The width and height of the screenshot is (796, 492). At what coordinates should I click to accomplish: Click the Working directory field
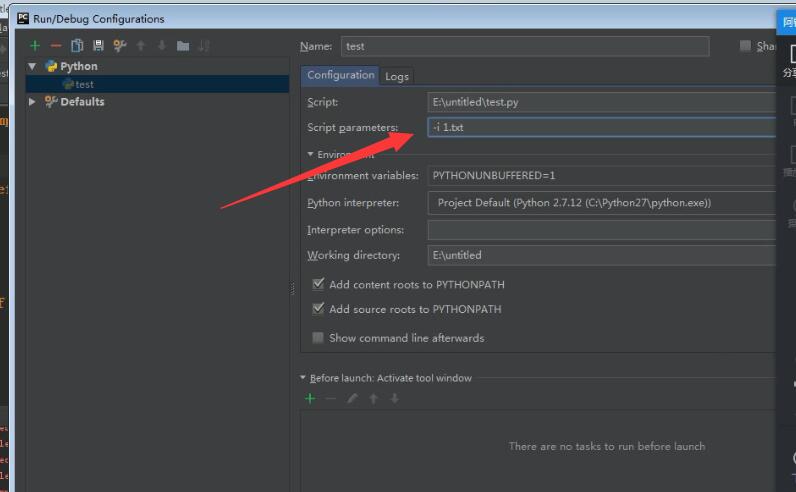pyautogui.click(x=602, y=255)
